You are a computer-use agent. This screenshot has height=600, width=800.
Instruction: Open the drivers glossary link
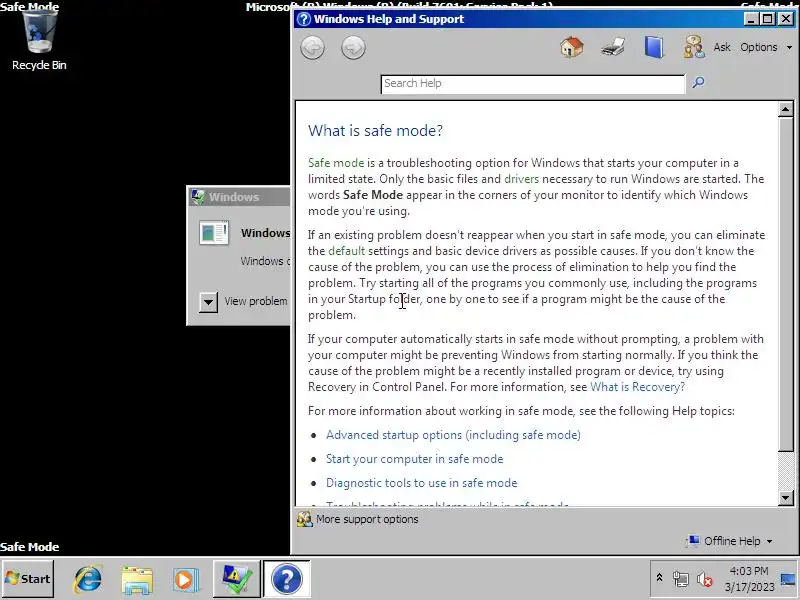tap(521, 179)
